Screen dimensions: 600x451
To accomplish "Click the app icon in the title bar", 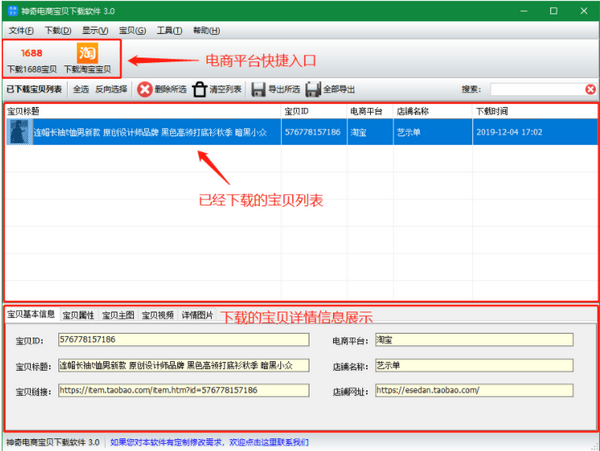I will point(11,9).
